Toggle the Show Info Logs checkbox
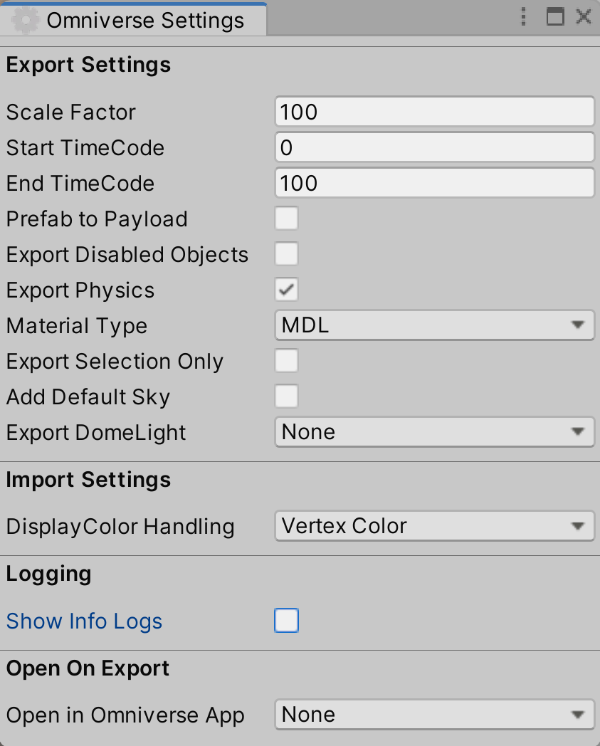This screenshot has height=746, width=600. tap(286, 620)
